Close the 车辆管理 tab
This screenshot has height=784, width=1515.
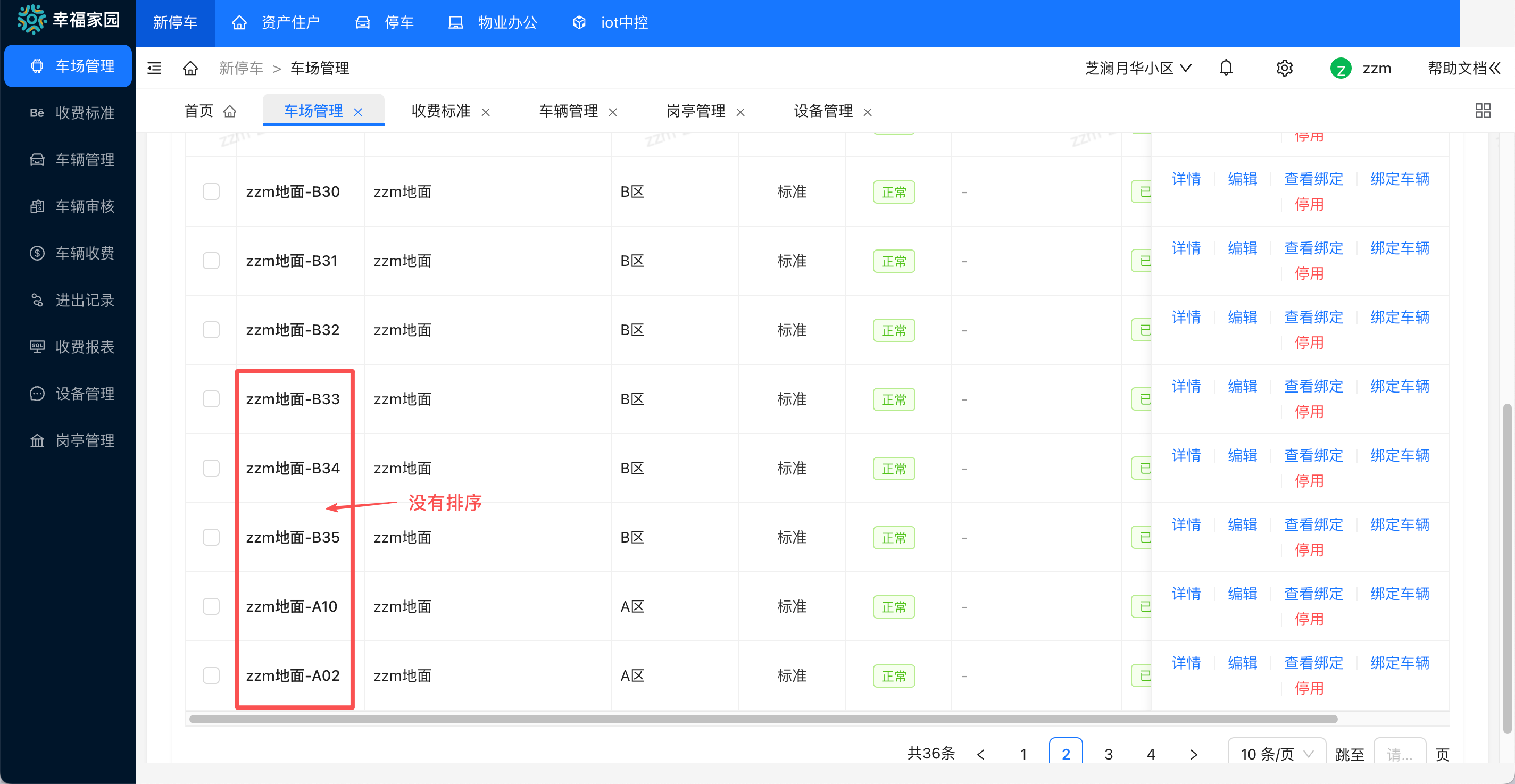point(612,112)
